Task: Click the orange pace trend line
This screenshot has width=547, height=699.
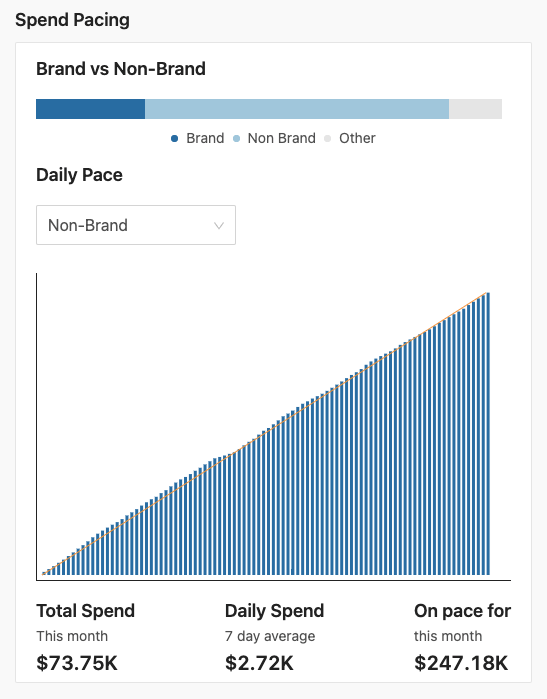Action: click(264, 434)
